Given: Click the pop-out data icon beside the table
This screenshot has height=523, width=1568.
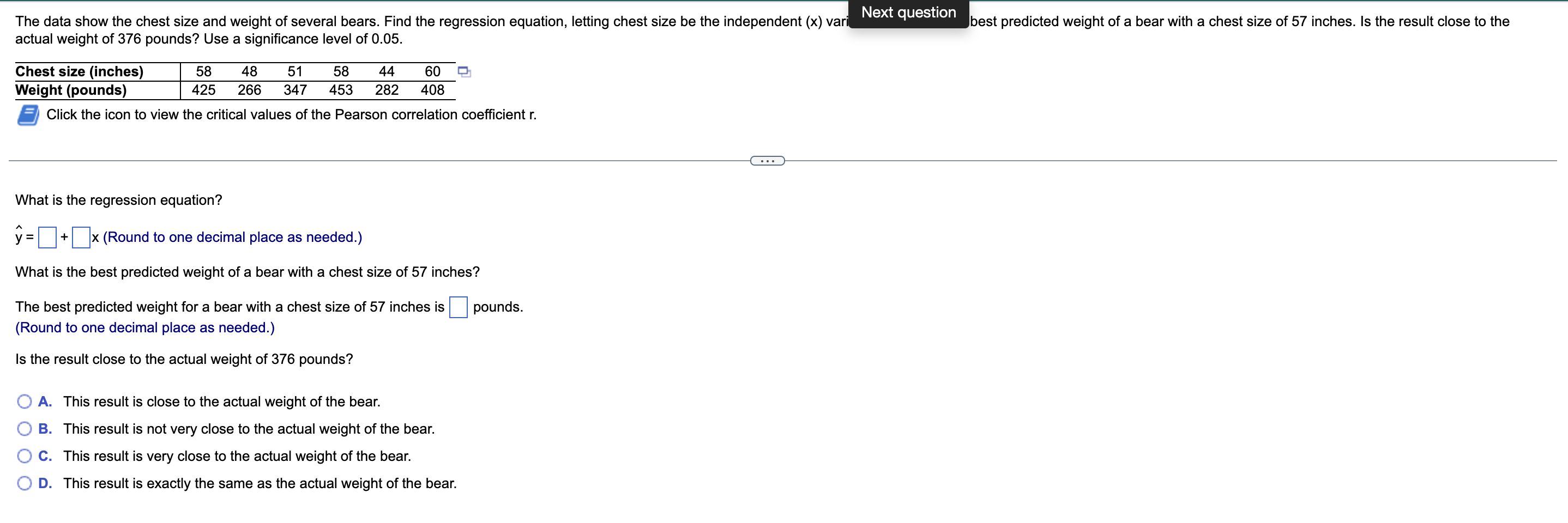Looking at the screenshot, I should point(465,71).
